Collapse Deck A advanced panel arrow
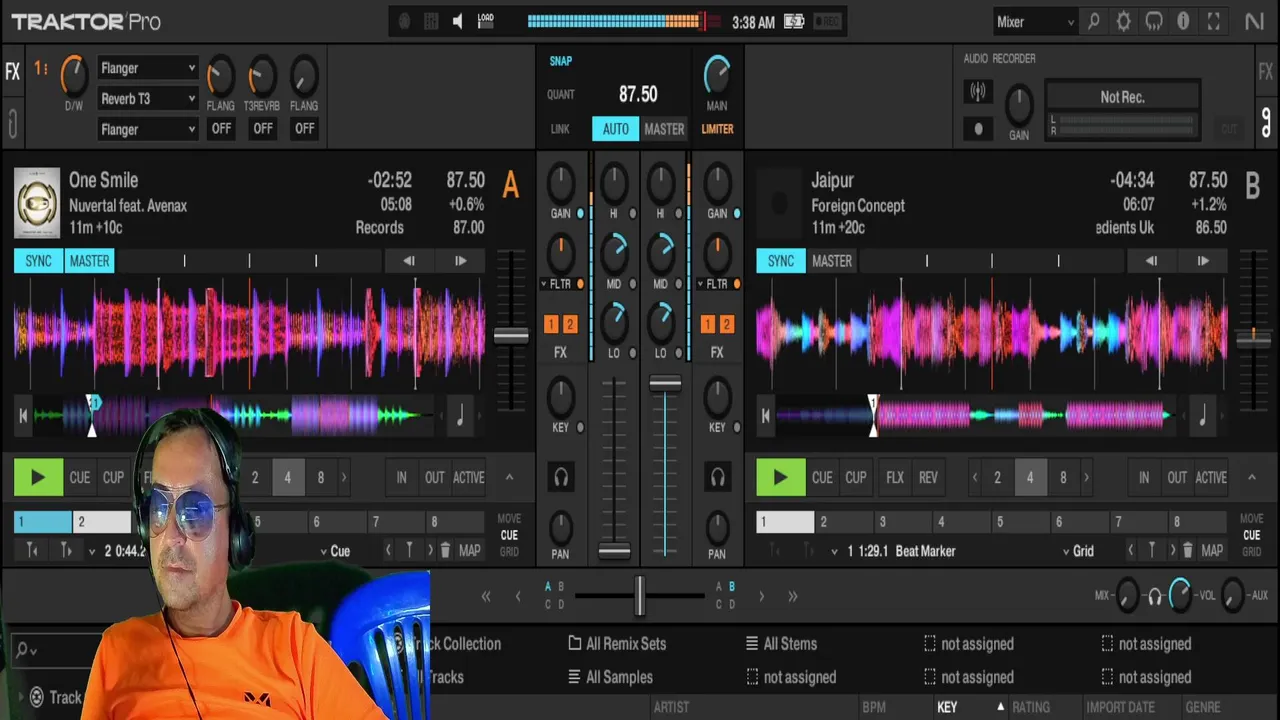The image size is (1280, 720). pos(509,478)
